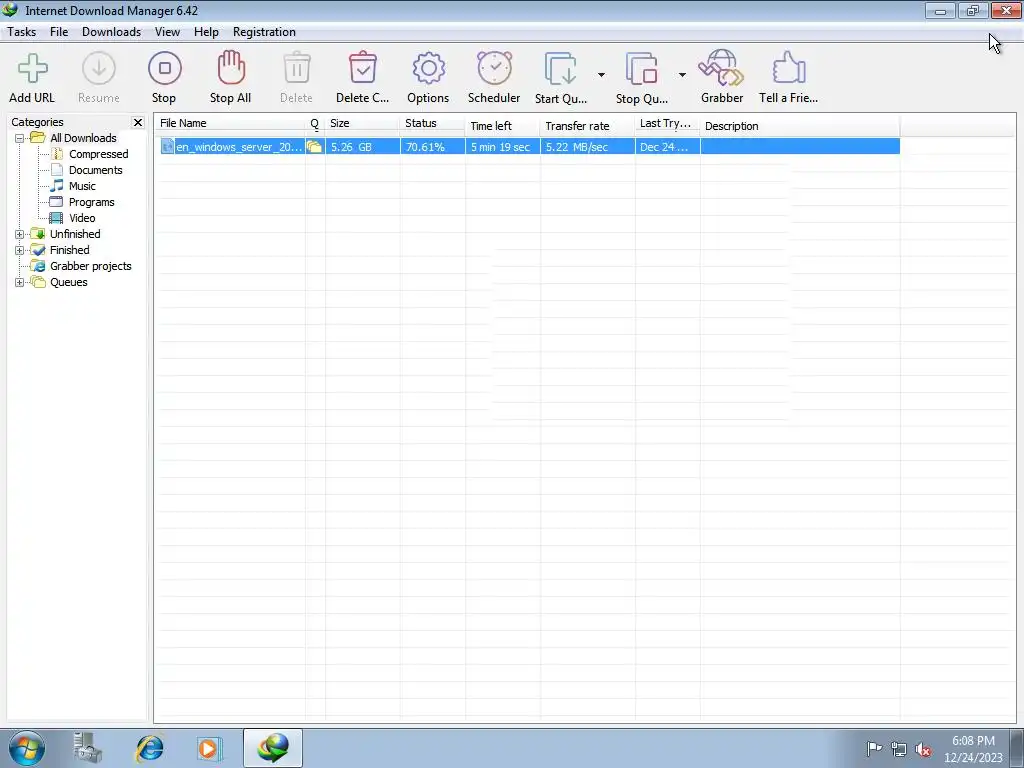Sort by Size column header
The image size is (1024, 768).
tap(362, 123)
